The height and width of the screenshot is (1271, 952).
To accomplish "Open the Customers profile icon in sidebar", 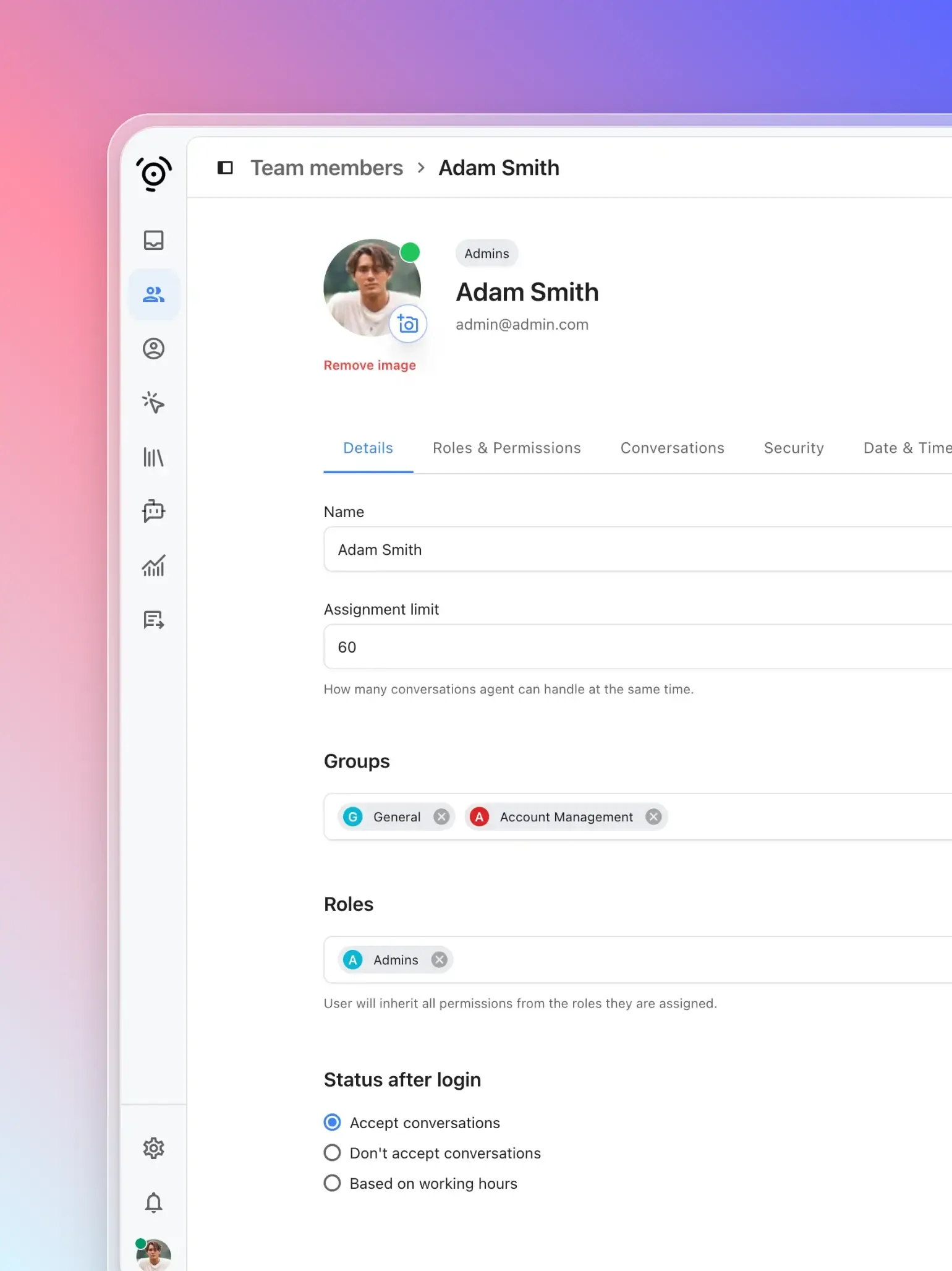I will tap(153, 349).
